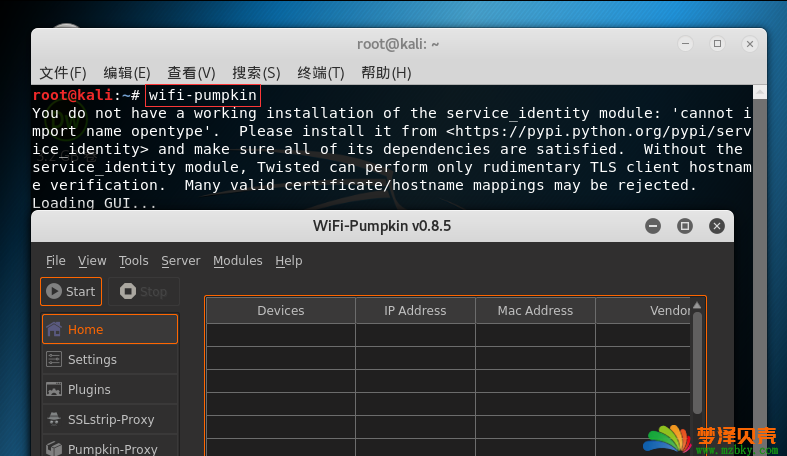The width and height of the screenshot is (787, 456).
Task: Click the Plugins picture icon
Action: (54, 389)
